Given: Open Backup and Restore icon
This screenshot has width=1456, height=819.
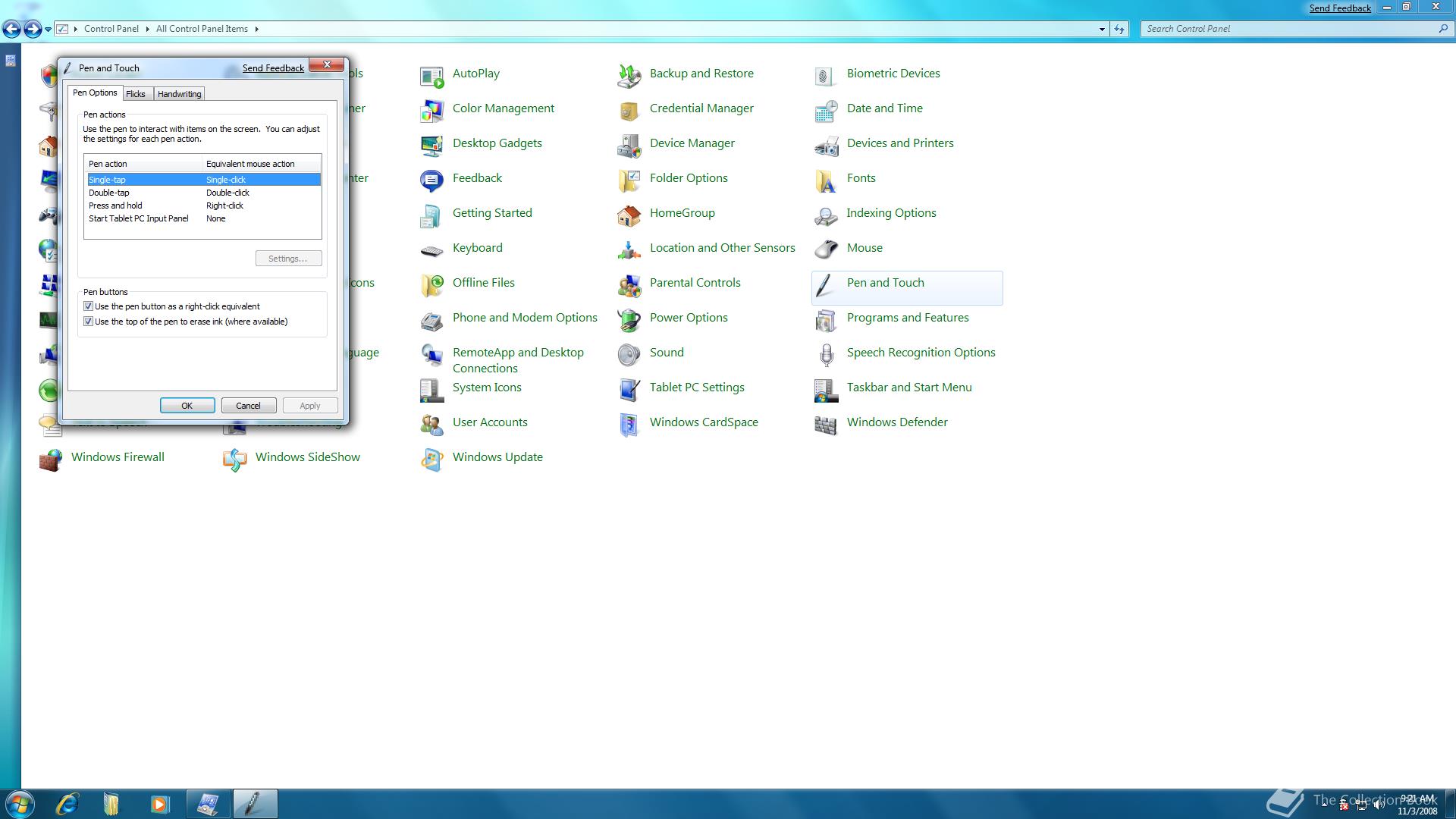Looking at the screenshot, I should click(629, 77).
